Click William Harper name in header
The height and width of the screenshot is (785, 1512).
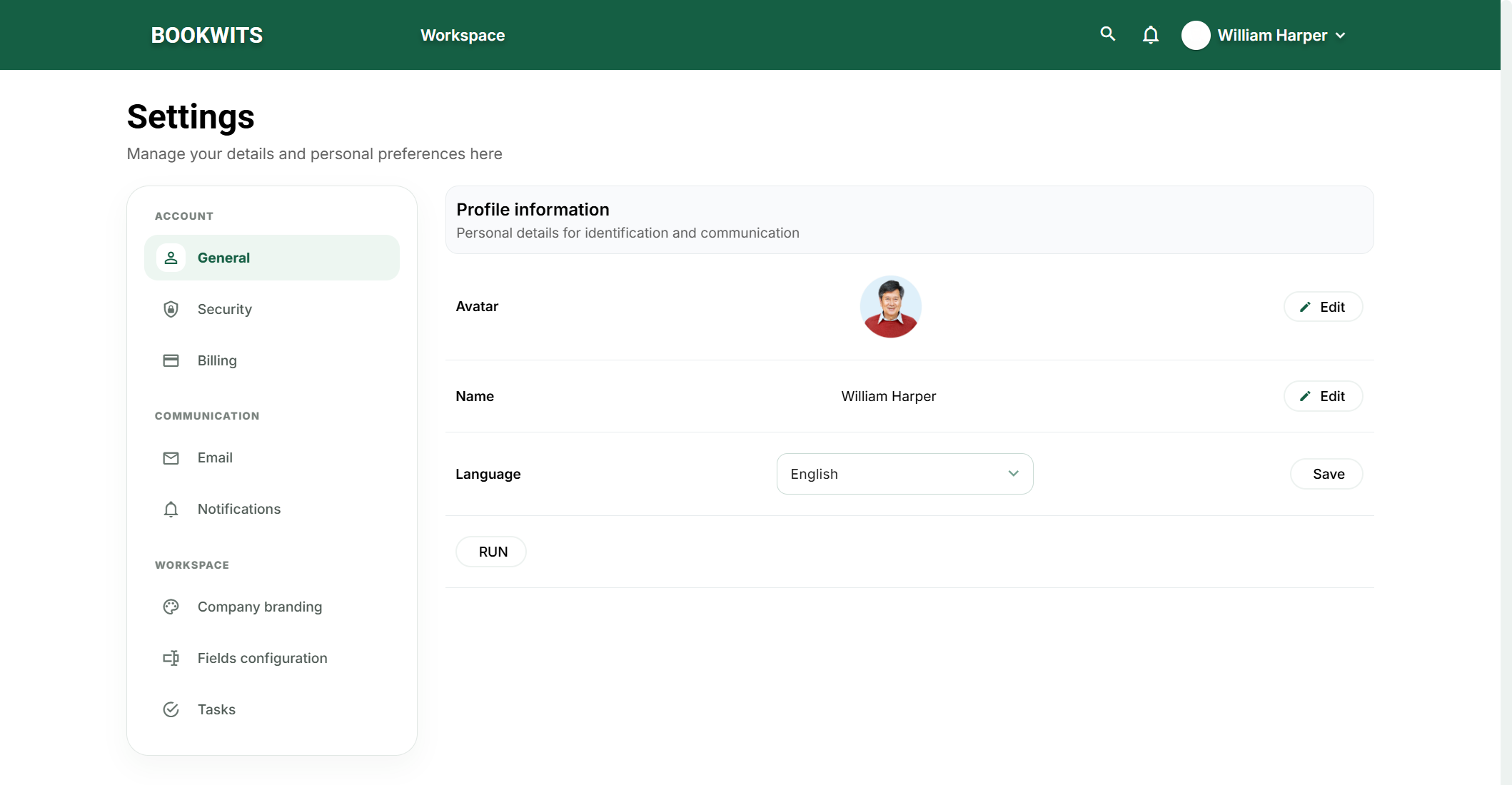point(1272,35)
